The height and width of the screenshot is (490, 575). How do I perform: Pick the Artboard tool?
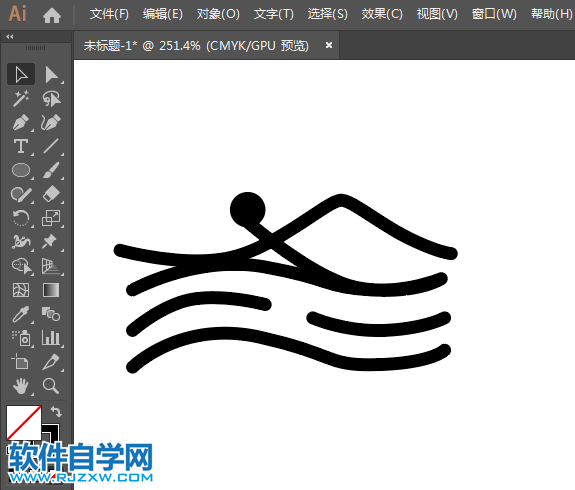point(21,362)
